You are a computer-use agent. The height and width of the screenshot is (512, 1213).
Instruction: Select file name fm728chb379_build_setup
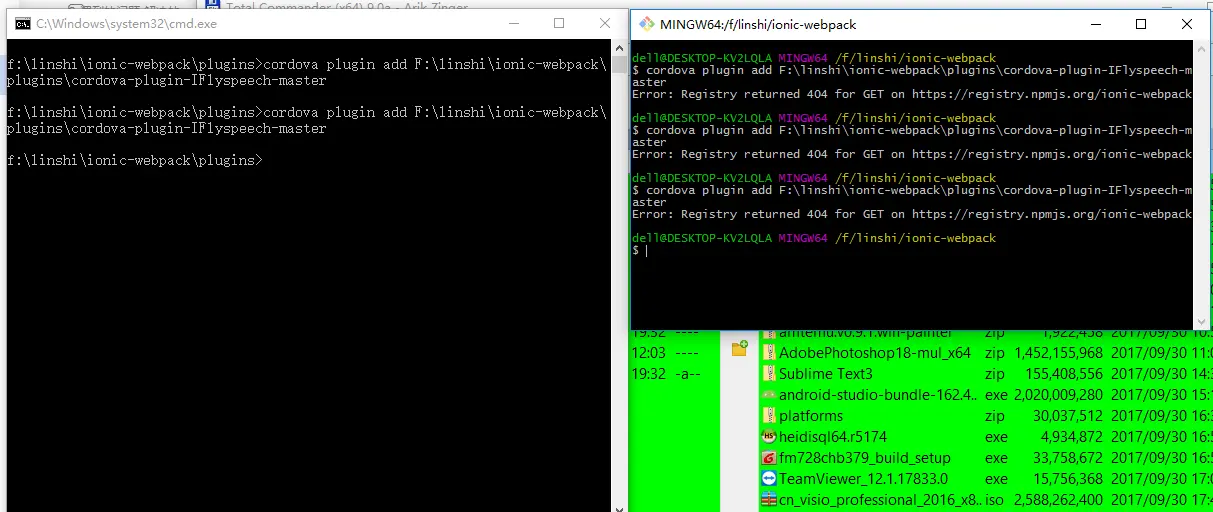point(865,458)
